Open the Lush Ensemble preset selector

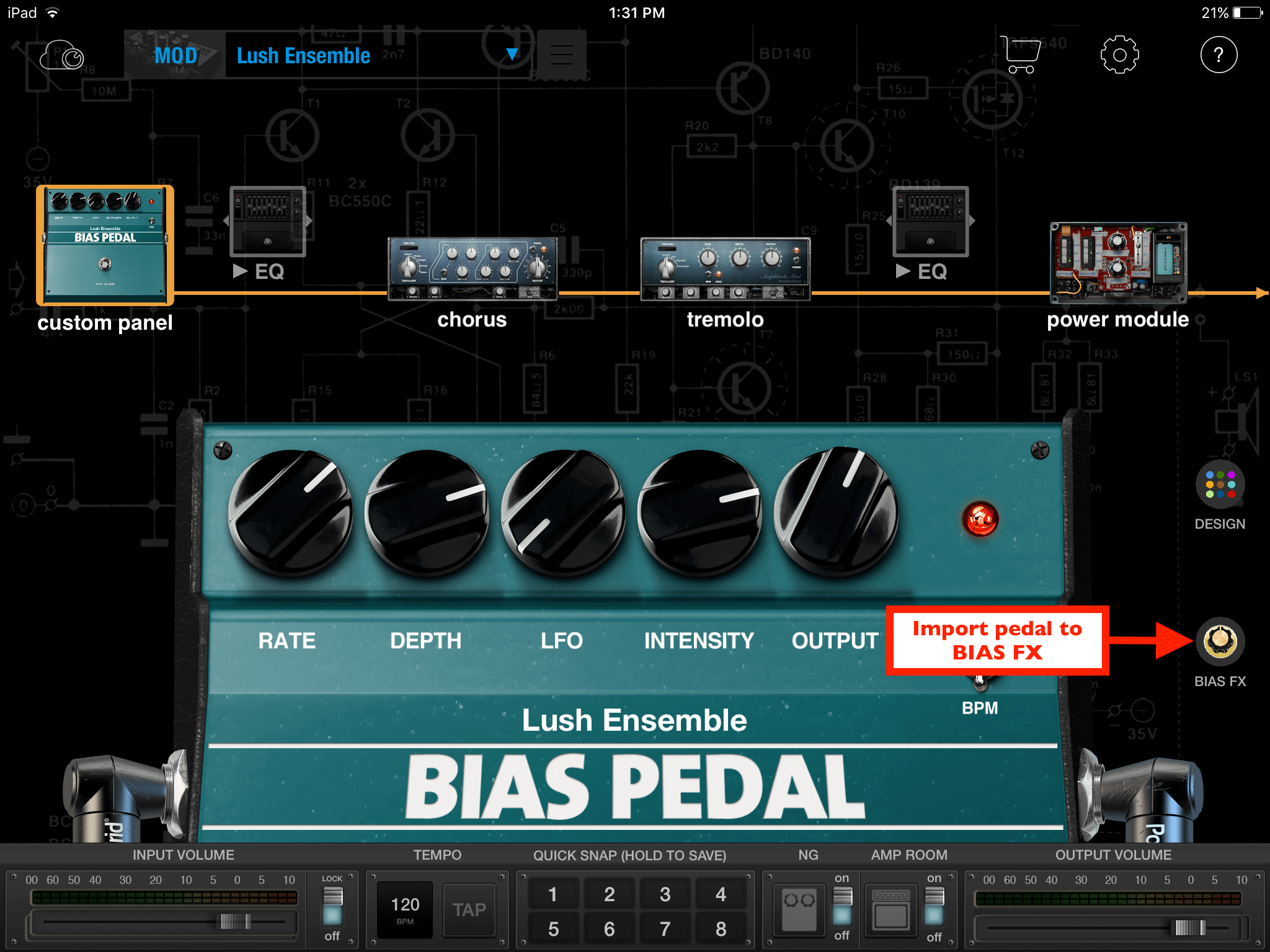pyautogui.click(x=303, y=55)
